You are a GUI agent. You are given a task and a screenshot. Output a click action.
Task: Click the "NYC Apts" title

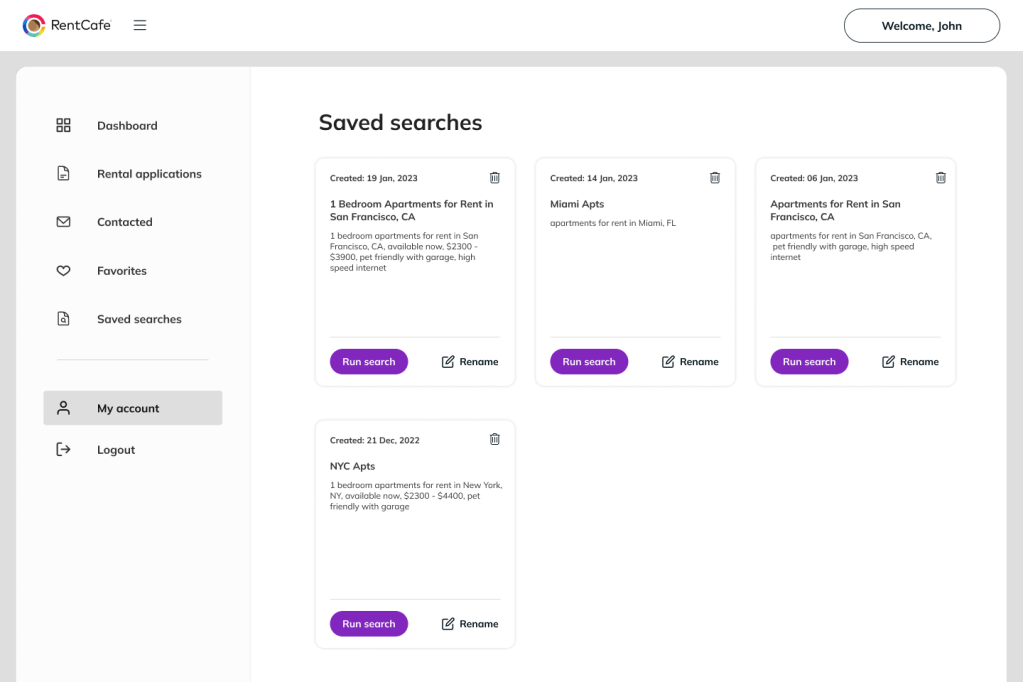coord(352,466)
